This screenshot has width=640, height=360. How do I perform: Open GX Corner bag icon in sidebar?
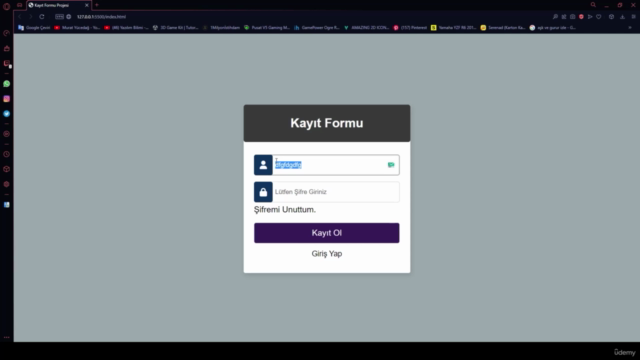click(7, 49)
